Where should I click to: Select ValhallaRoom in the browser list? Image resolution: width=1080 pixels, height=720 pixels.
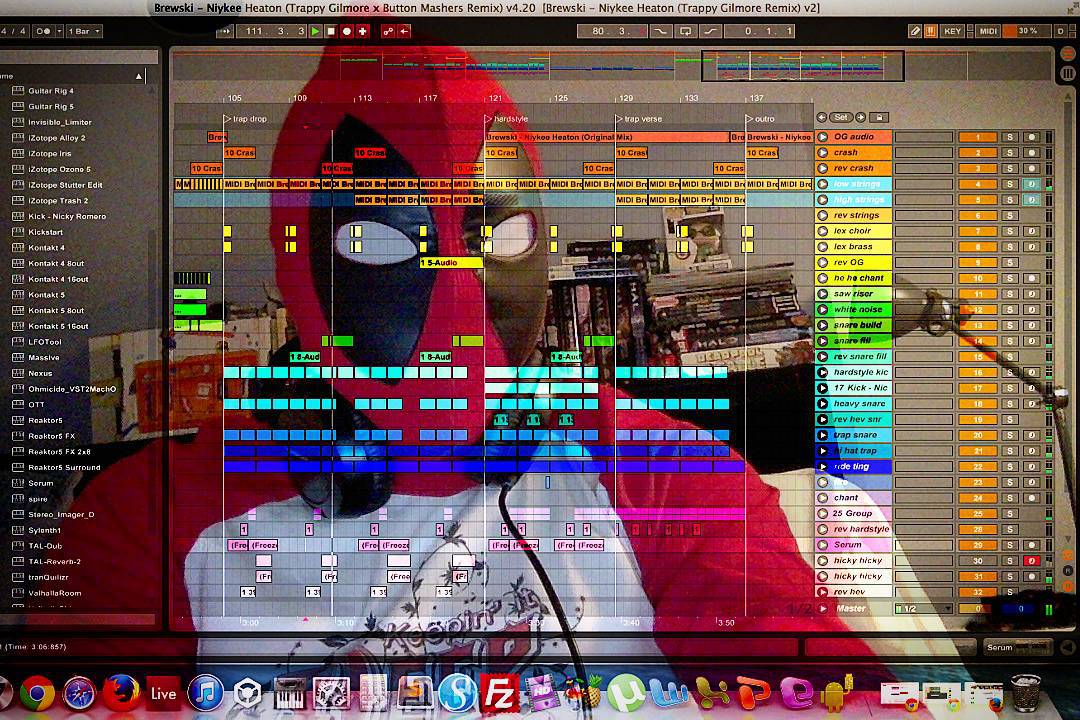[54, 593]
